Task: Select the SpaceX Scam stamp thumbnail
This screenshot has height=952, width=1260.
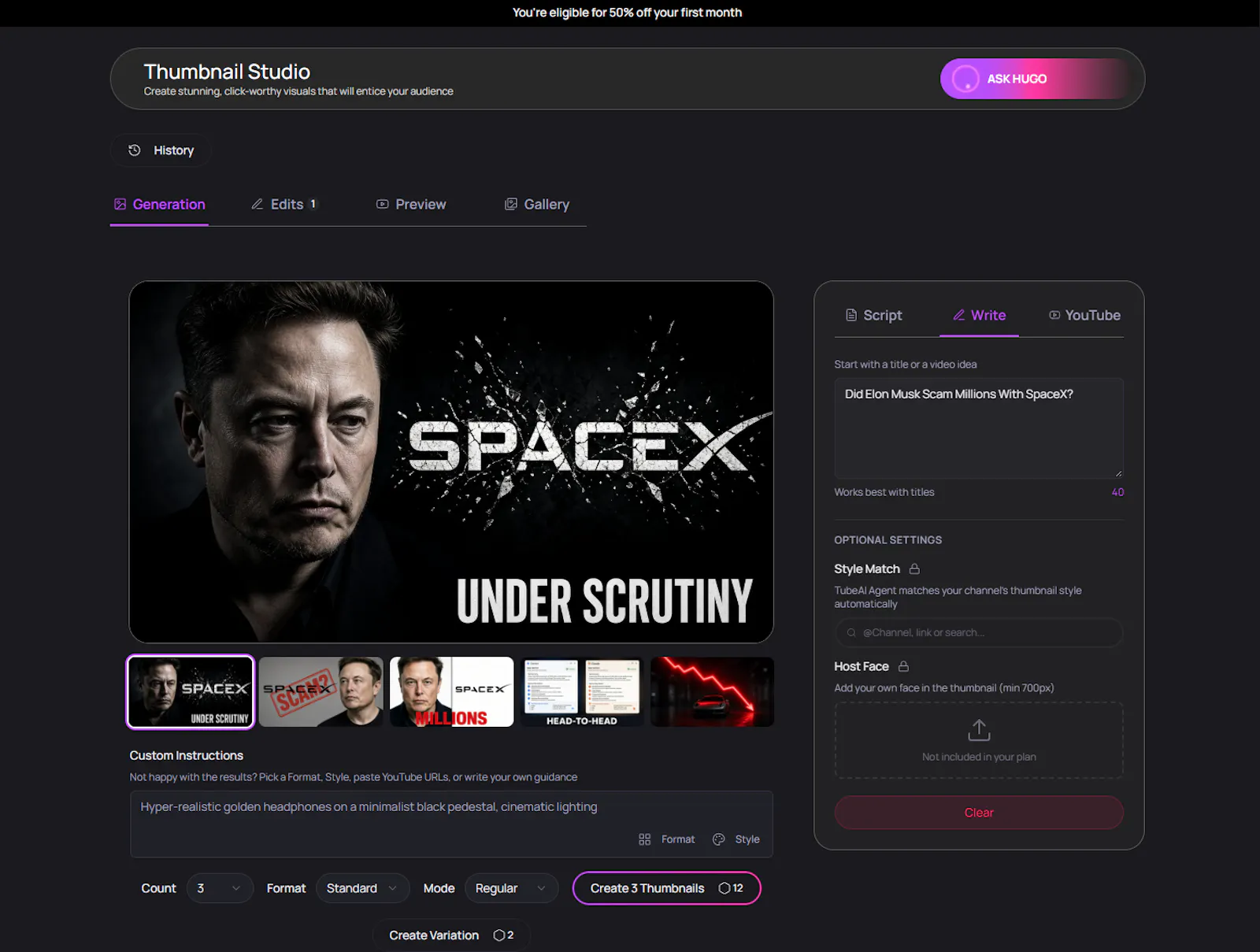Action: point(321,692)
